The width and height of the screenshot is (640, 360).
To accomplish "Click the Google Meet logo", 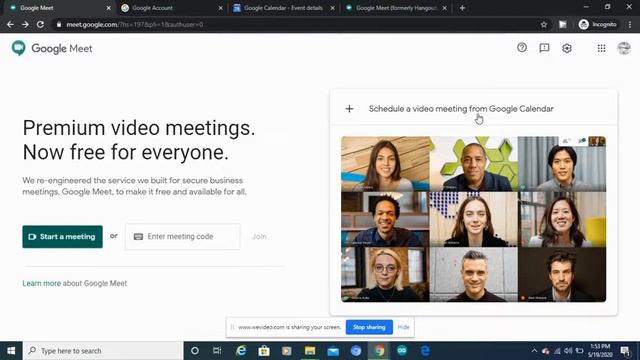I will click(52, 48).
